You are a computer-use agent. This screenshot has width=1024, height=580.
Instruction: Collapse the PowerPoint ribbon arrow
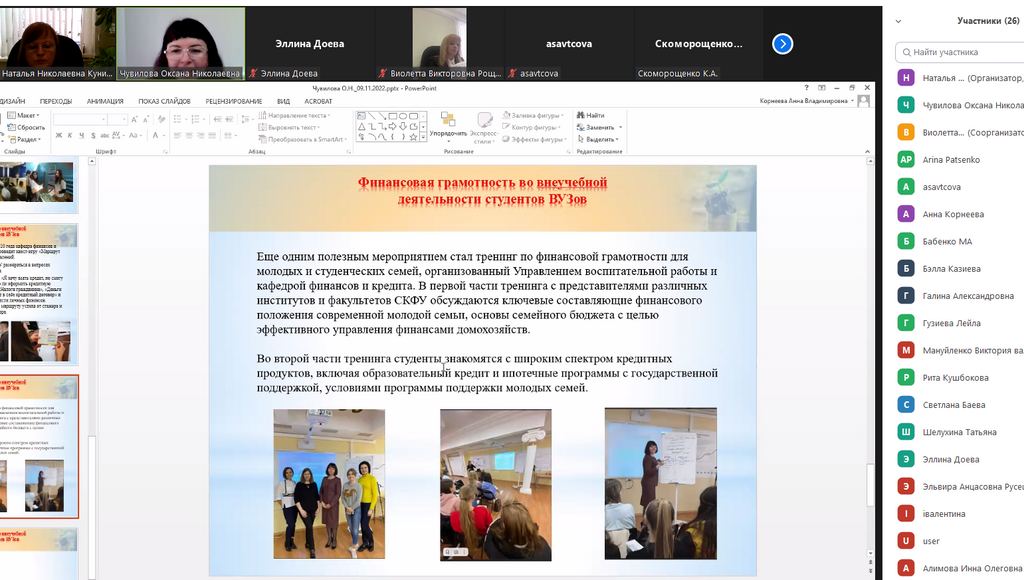pyautogui.click(x=867, y=152)
